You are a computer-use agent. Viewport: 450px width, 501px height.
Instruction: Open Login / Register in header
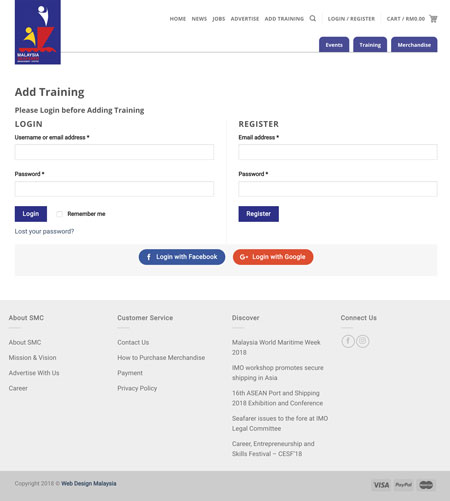pos(351,19)
